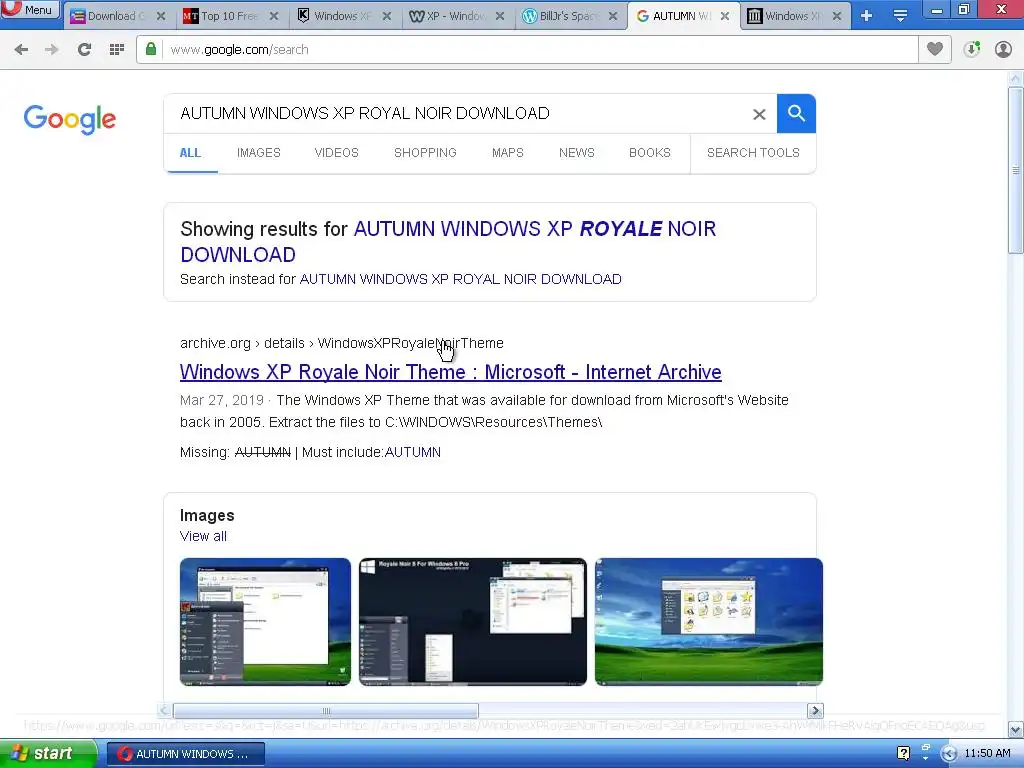Switch to the first Windows XP tab
Viewport: 1024px width, 768px height.
coord(342,16)
